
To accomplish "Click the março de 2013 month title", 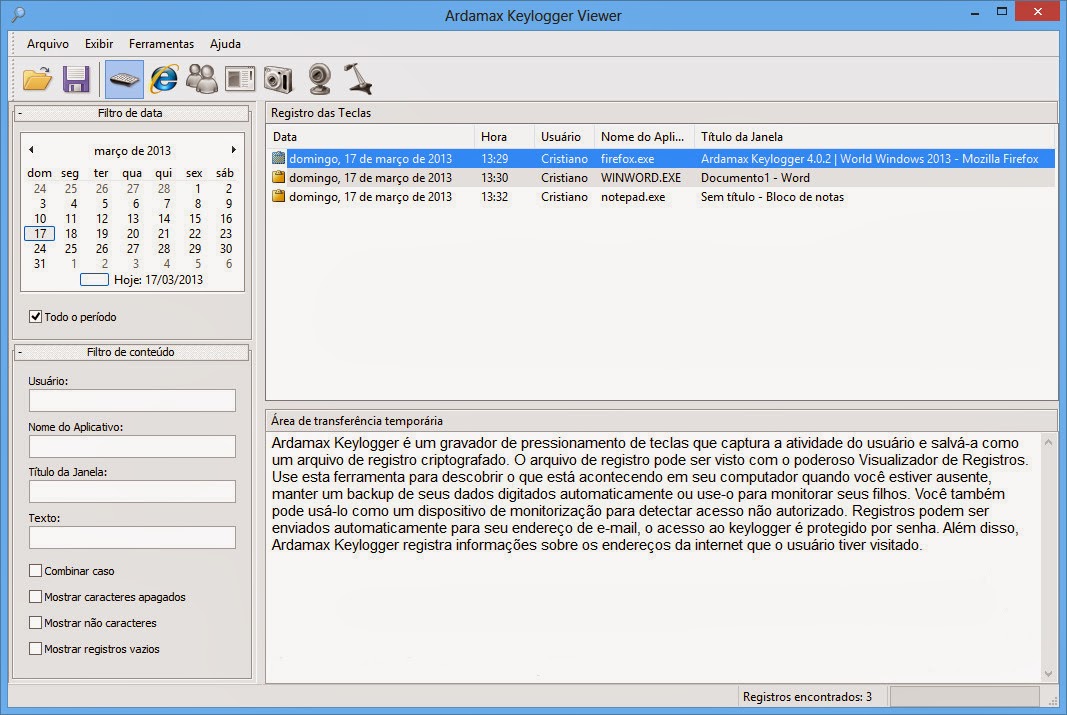I will pos(132,150).
